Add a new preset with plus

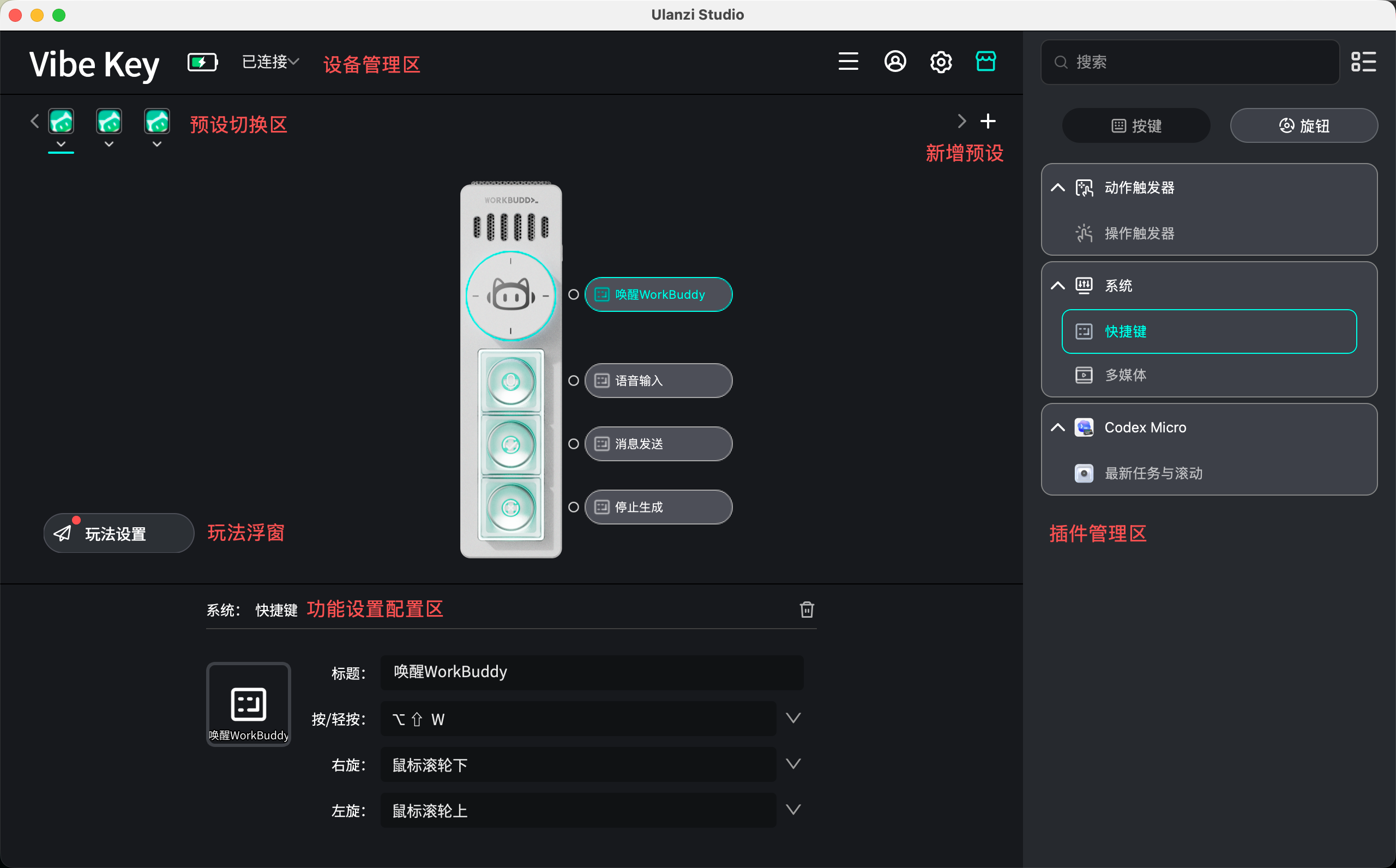coord(988,120)
